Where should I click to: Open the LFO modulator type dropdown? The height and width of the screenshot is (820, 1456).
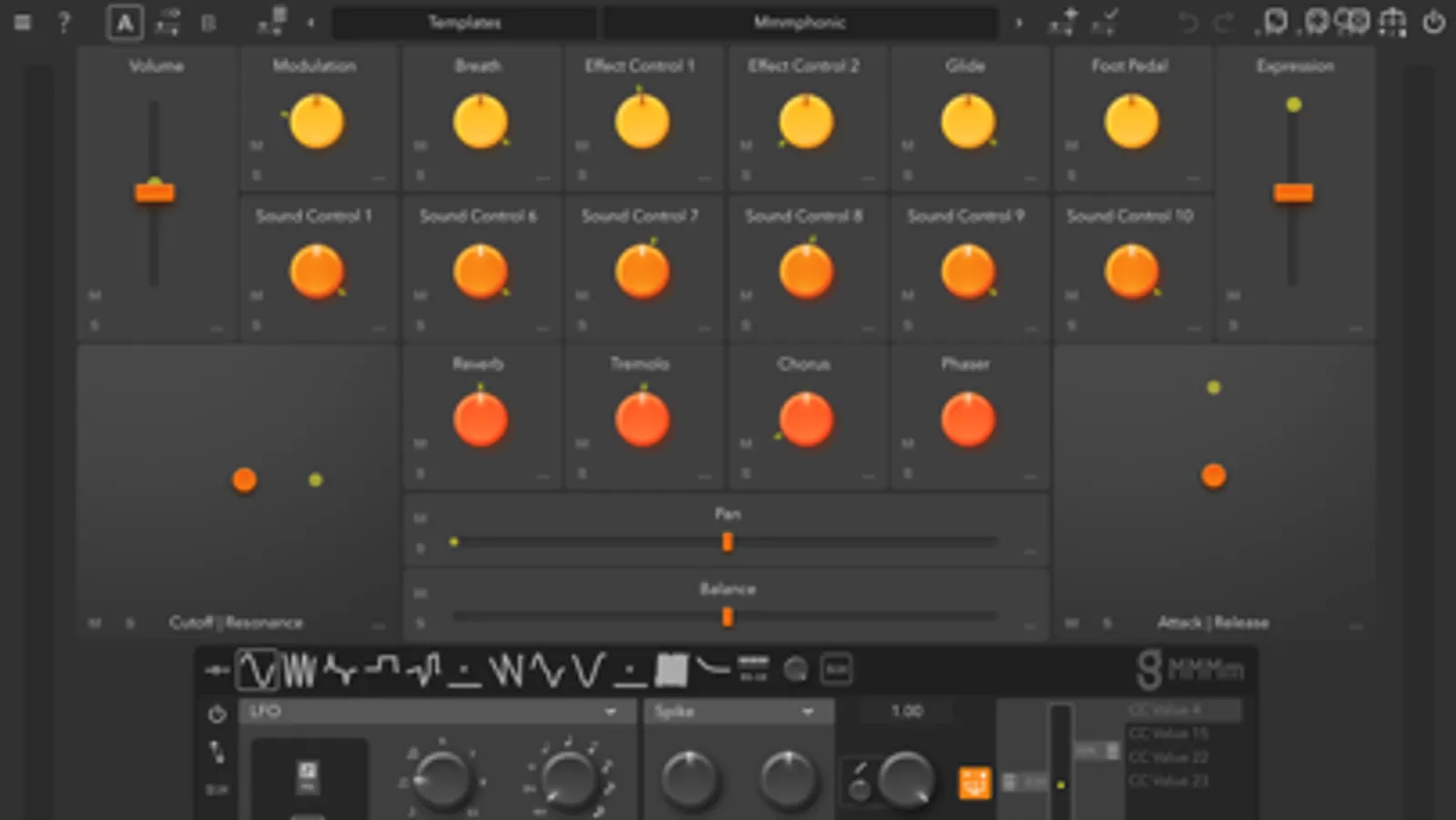click(437, 712)
